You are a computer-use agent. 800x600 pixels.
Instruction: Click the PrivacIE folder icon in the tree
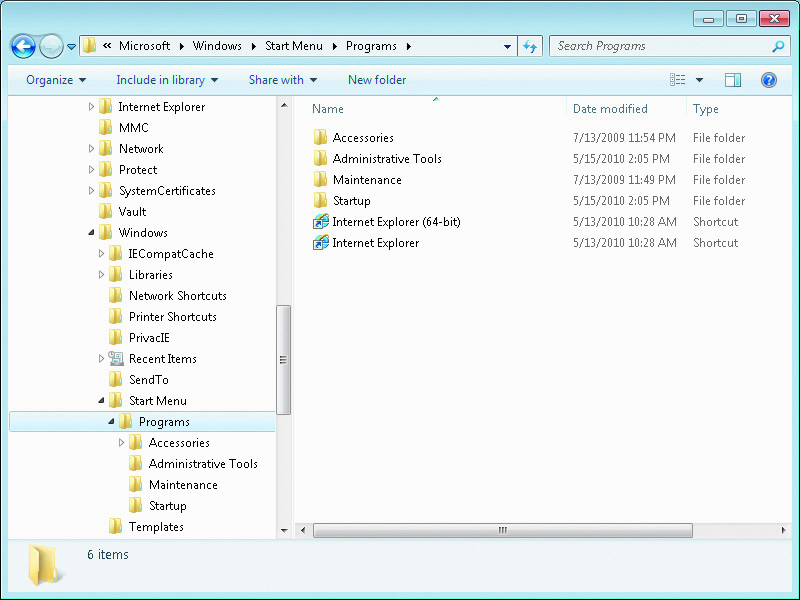click(x=115, y=337)
